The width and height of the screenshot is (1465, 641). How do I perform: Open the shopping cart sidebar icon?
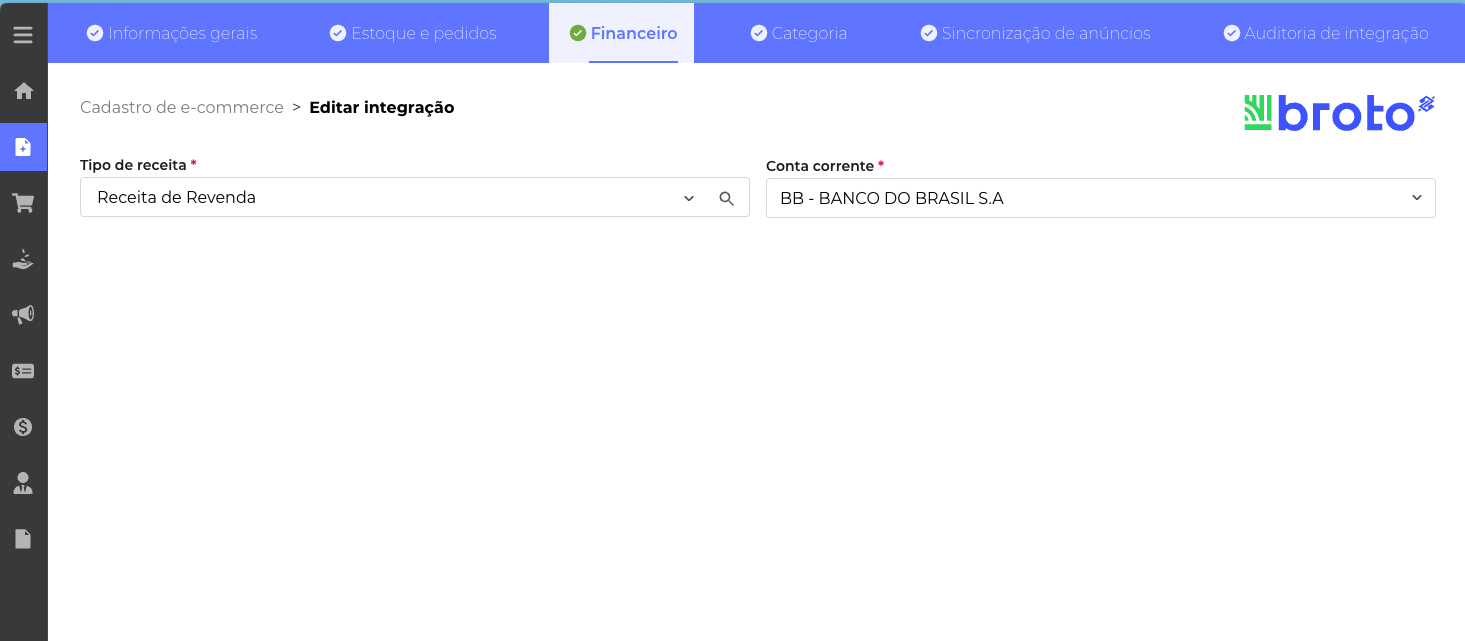coord(23,203)
